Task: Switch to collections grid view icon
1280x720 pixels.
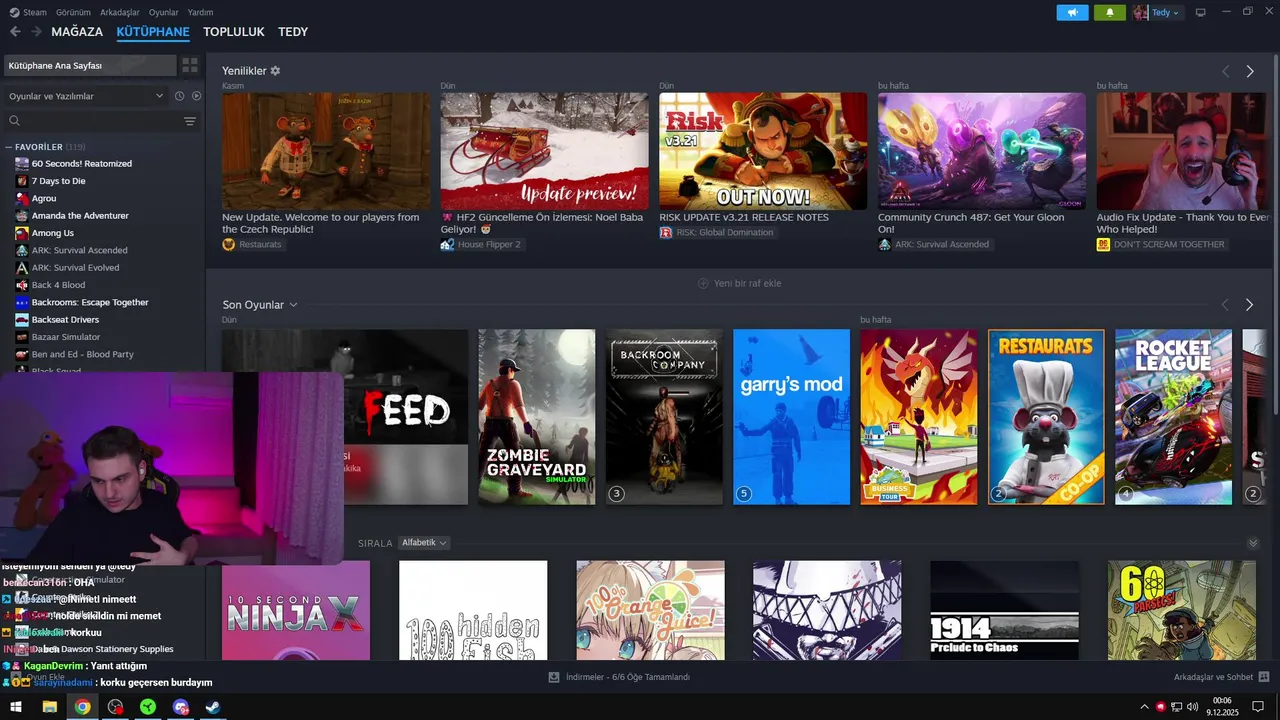Action: tap(190, 65)
